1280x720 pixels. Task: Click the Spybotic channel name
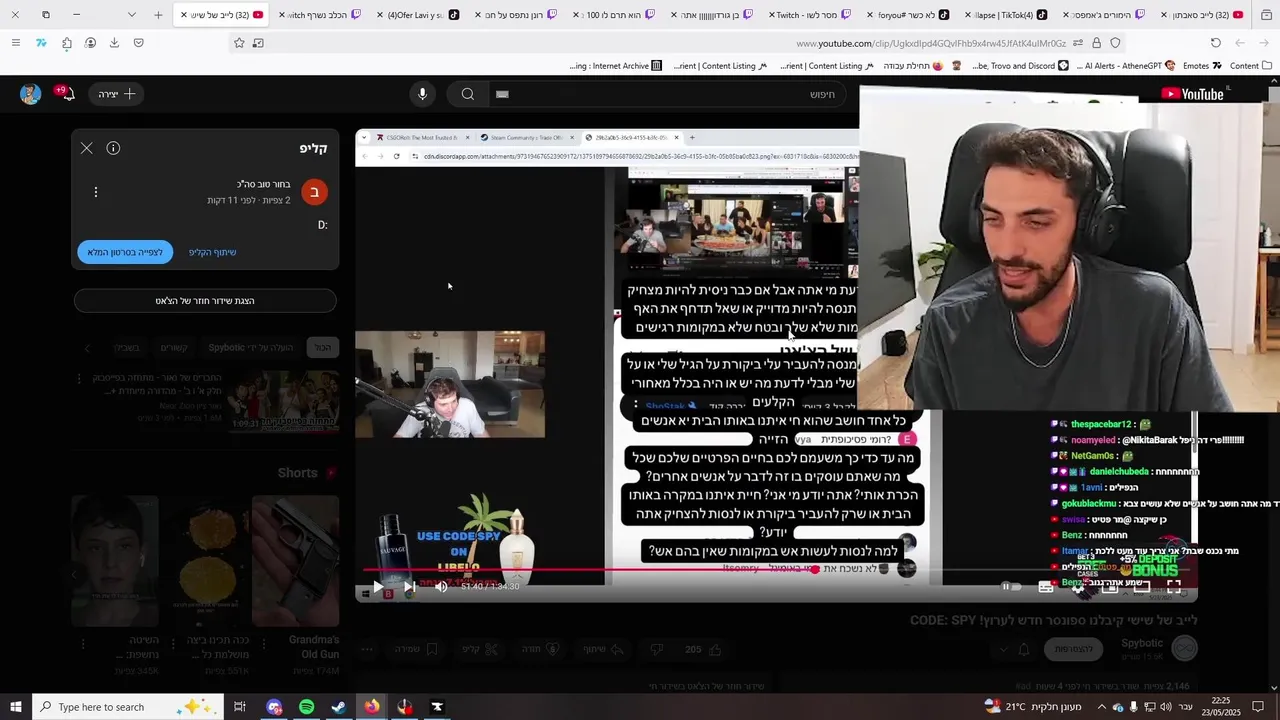(x=1142, y=643)
